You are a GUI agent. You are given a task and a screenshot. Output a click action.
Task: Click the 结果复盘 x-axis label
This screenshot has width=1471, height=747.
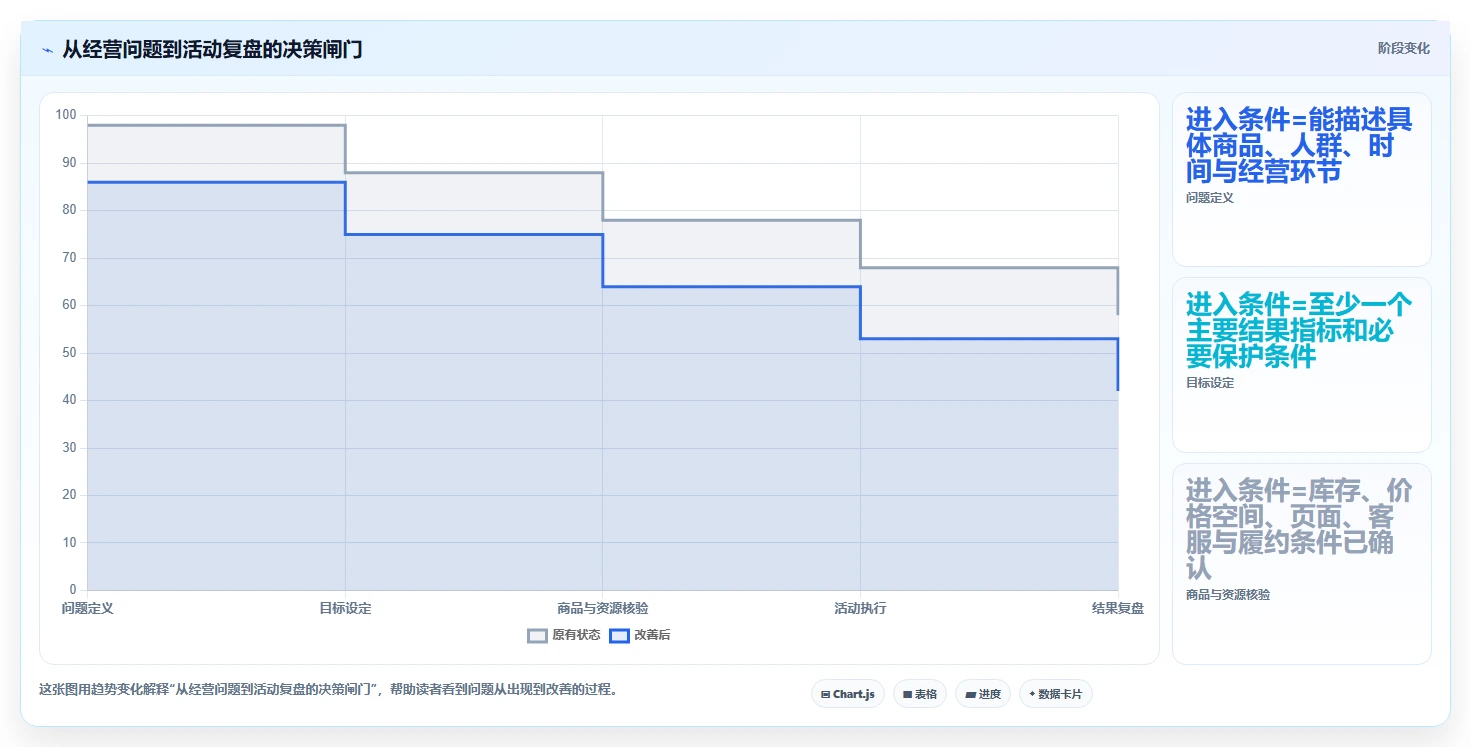(x=1118, y=608)
